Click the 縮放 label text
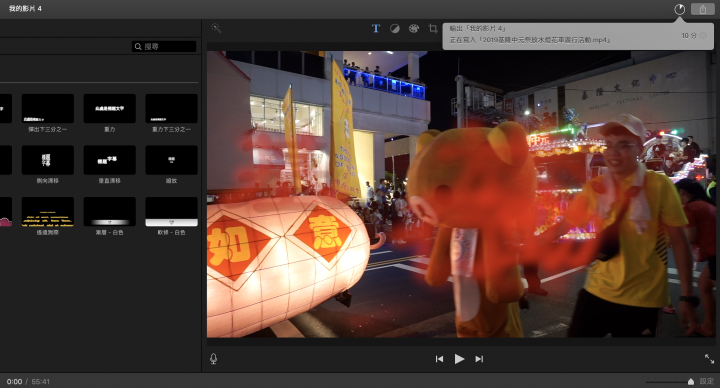Viewport: 720px width, 388px height. click(171, 181)
